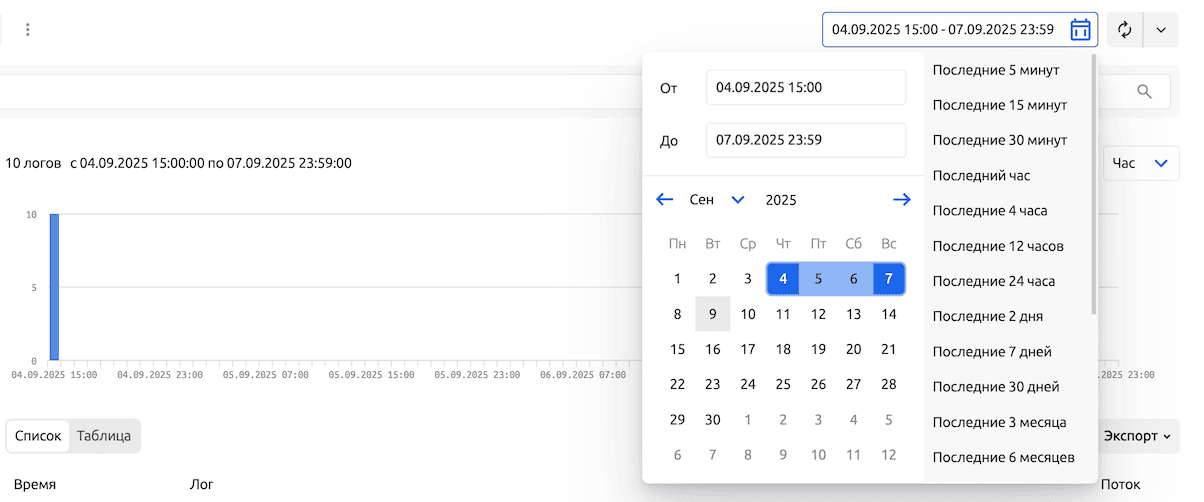
Task: Switch to the Список view
Action: point(39,436)
